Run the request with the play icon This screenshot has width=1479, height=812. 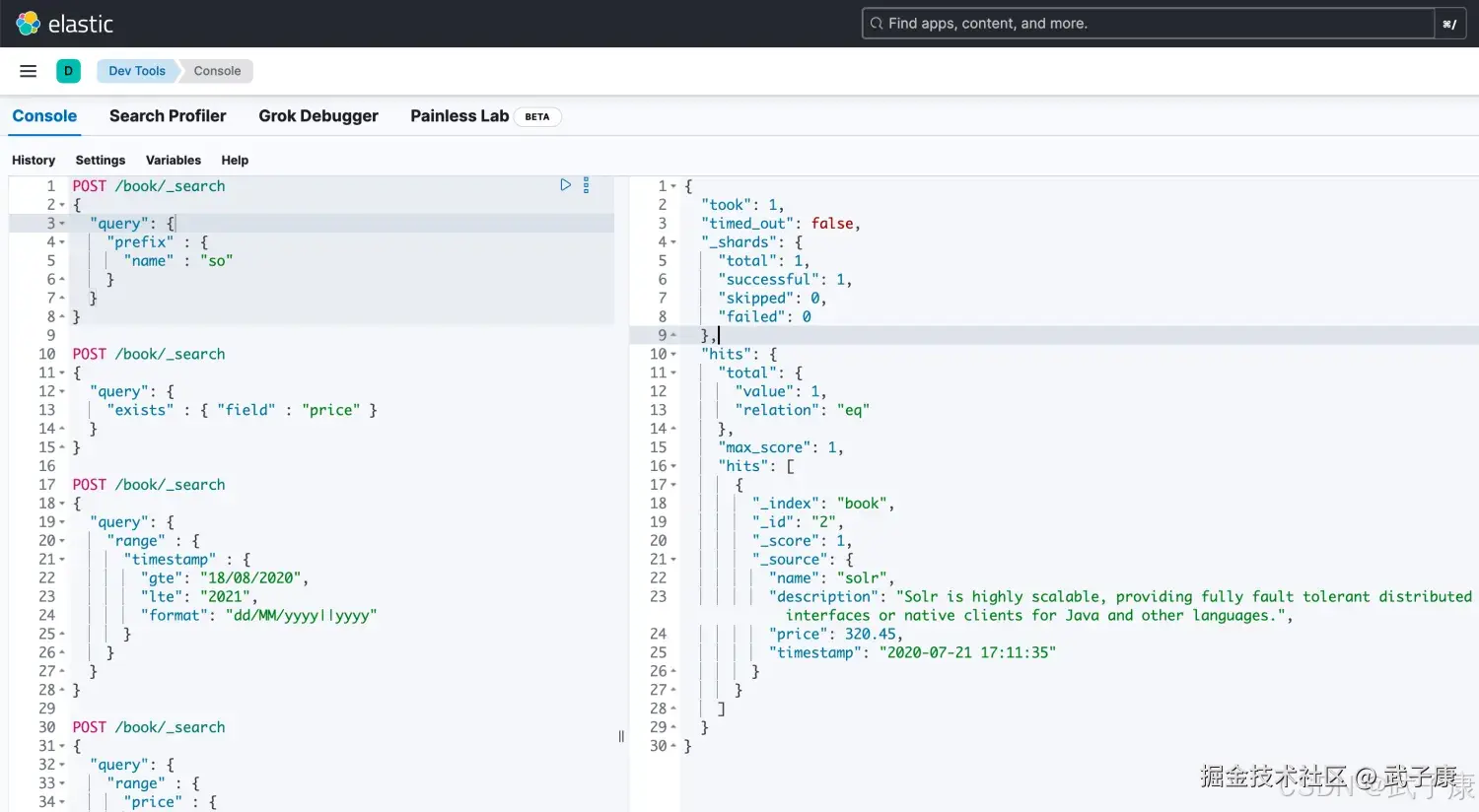565,185
